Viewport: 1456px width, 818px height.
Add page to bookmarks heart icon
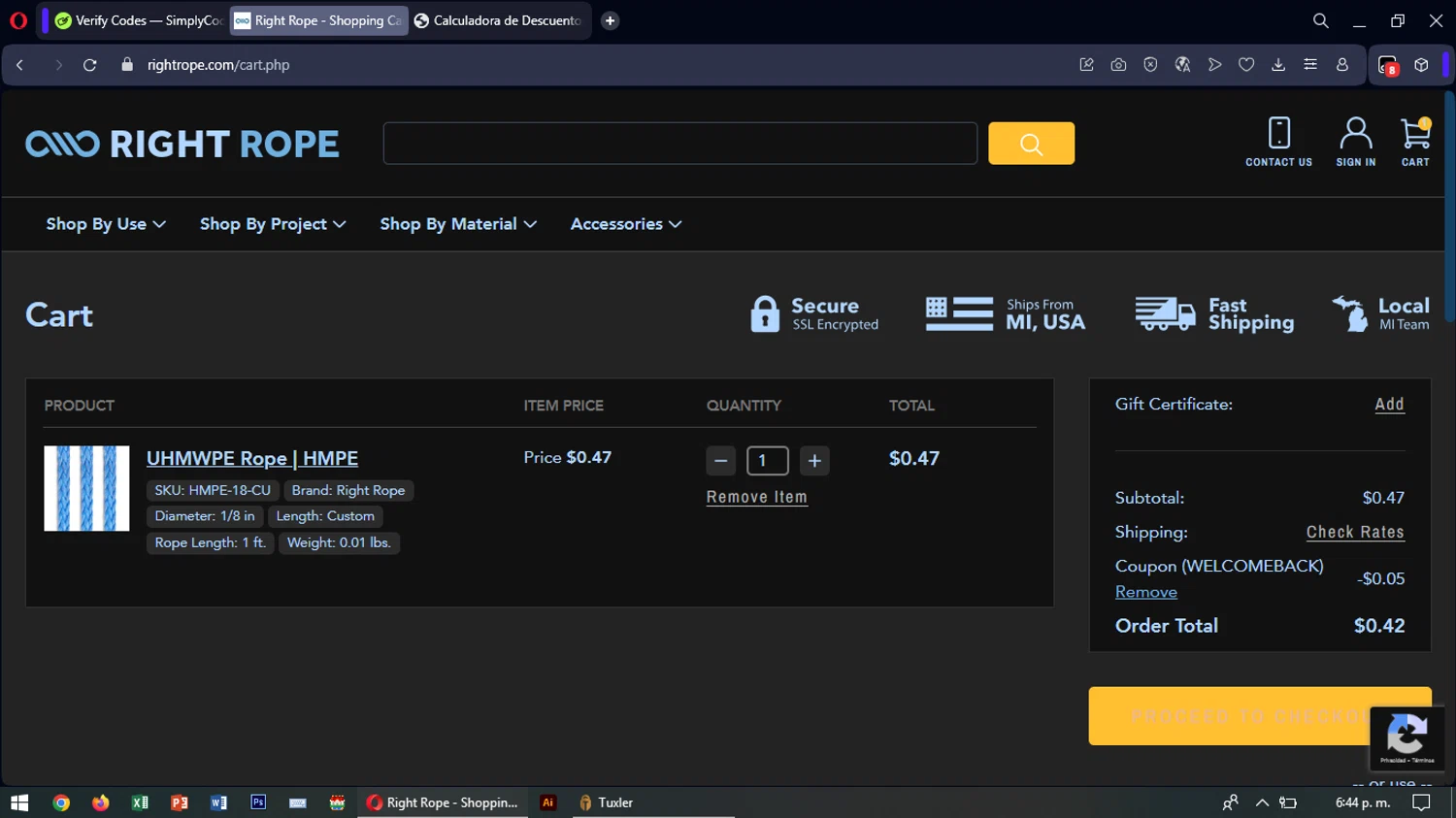tap(1246, 65)
